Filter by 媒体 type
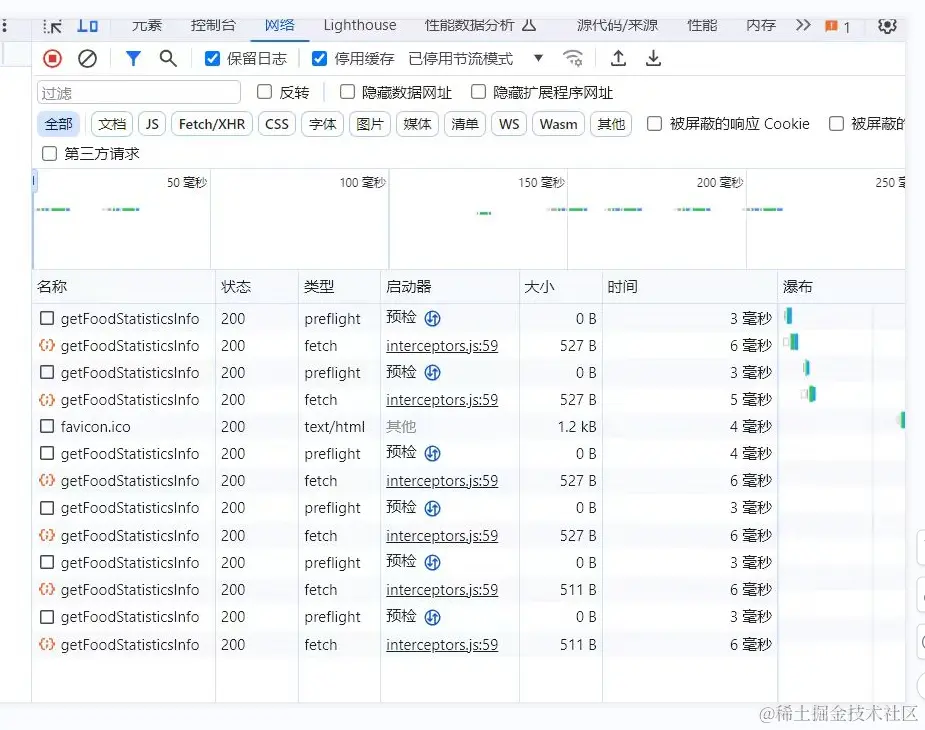The image size is (925, 730). click(417, 125)
